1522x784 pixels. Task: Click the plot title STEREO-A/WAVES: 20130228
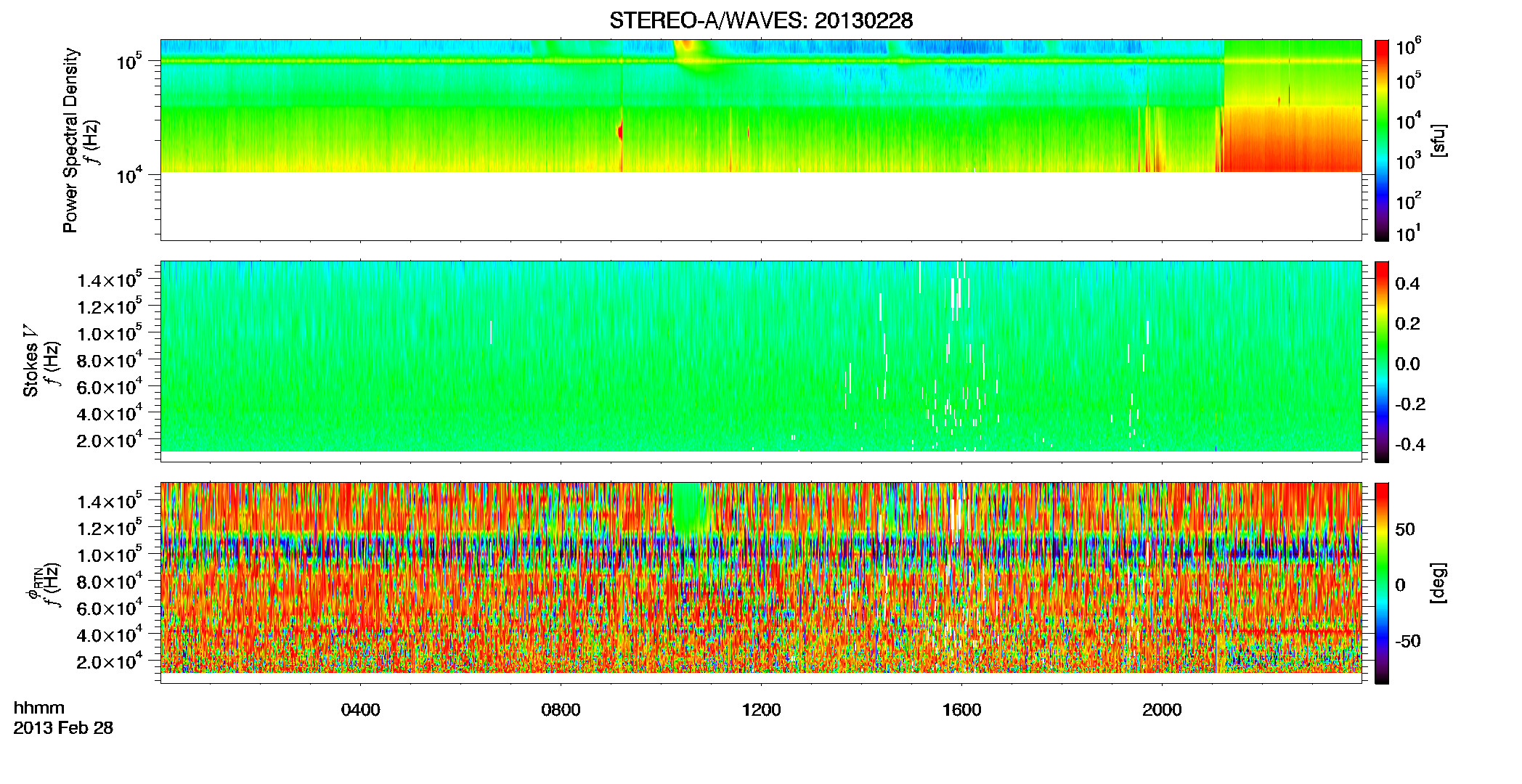pos(761,20)
